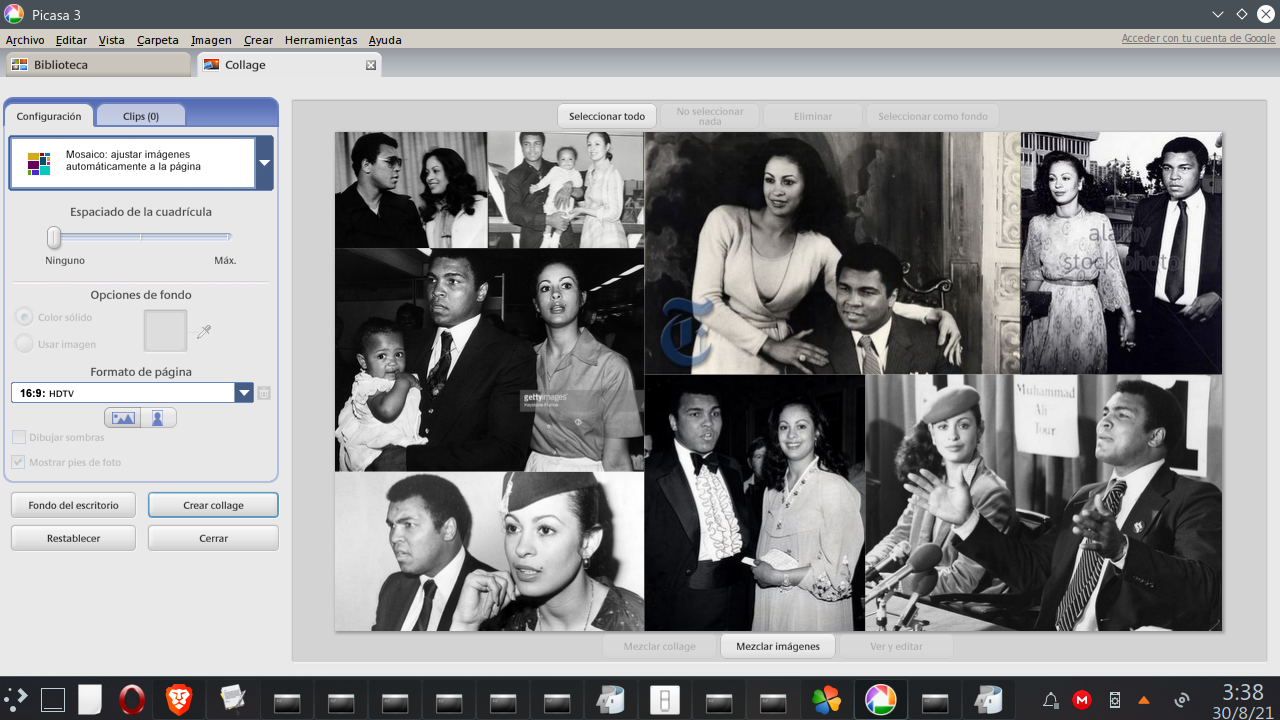This screenshot has height=720, width=1280.
Task: Open the notifications bell in the tray
Action: [x=1051, y=700]
